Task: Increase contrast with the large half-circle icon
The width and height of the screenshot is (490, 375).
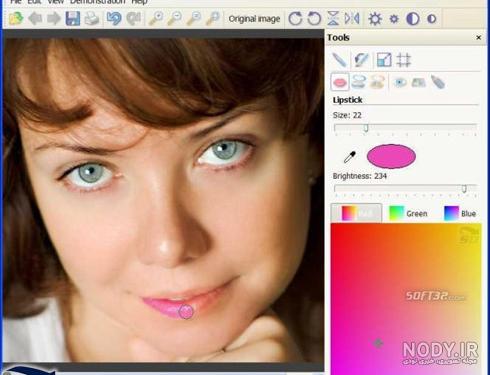Action: (413, 19)
